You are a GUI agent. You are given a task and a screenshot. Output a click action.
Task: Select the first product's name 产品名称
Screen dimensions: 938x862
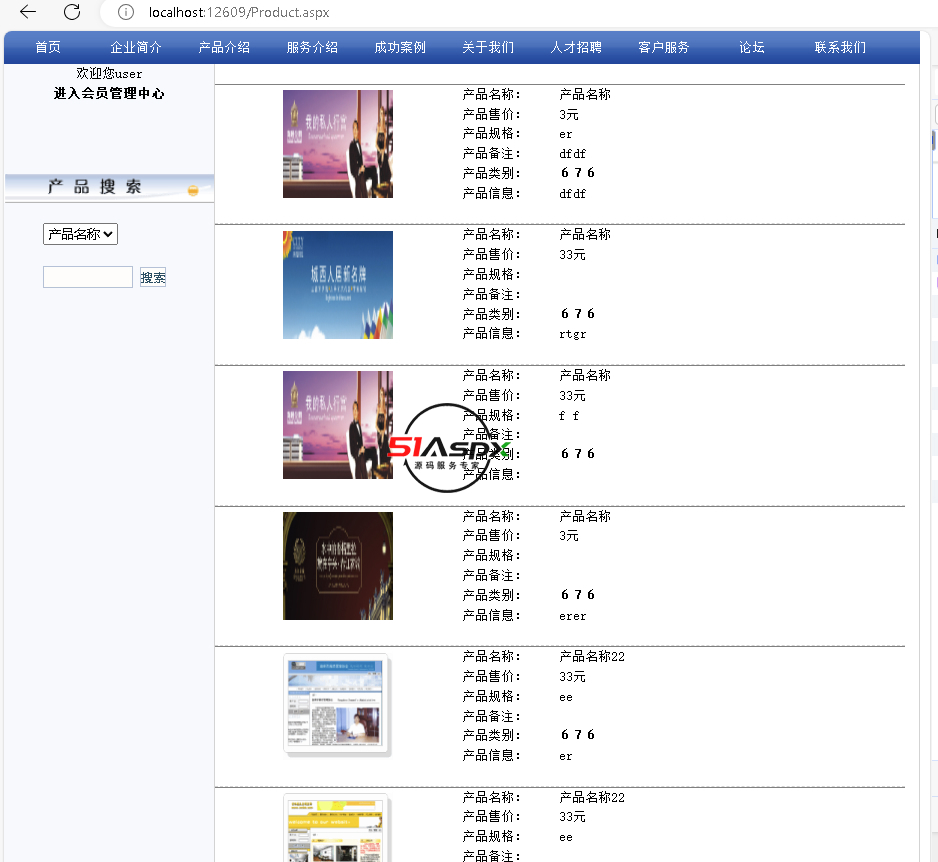585,95
